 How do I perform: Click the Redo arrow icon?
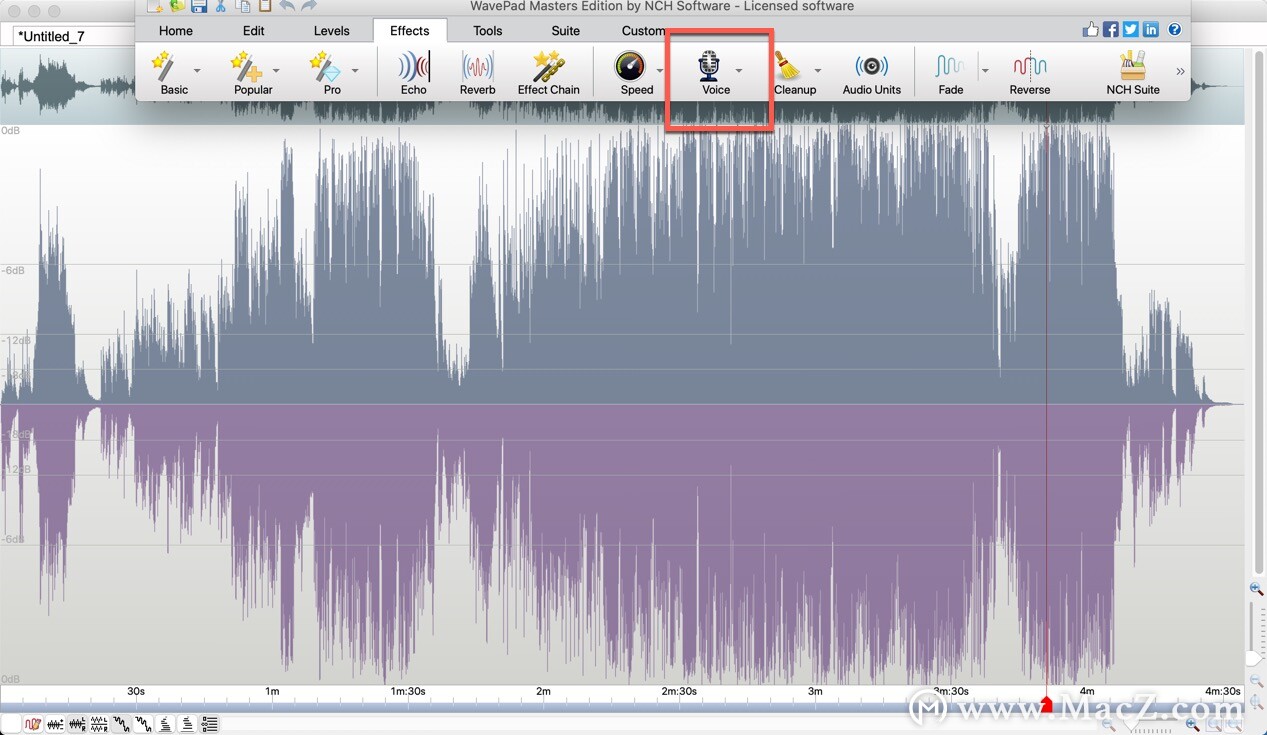(310, 6)
